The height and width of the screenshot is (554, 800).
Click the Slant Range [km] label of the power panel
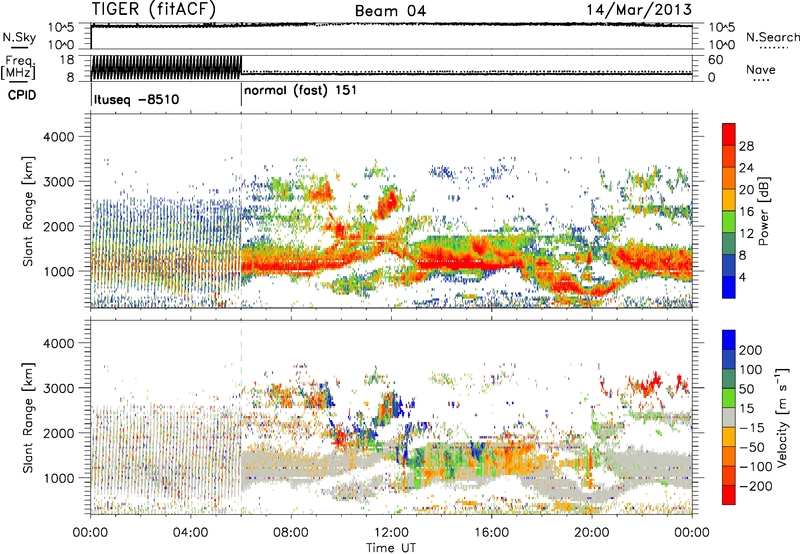(28, 211)
